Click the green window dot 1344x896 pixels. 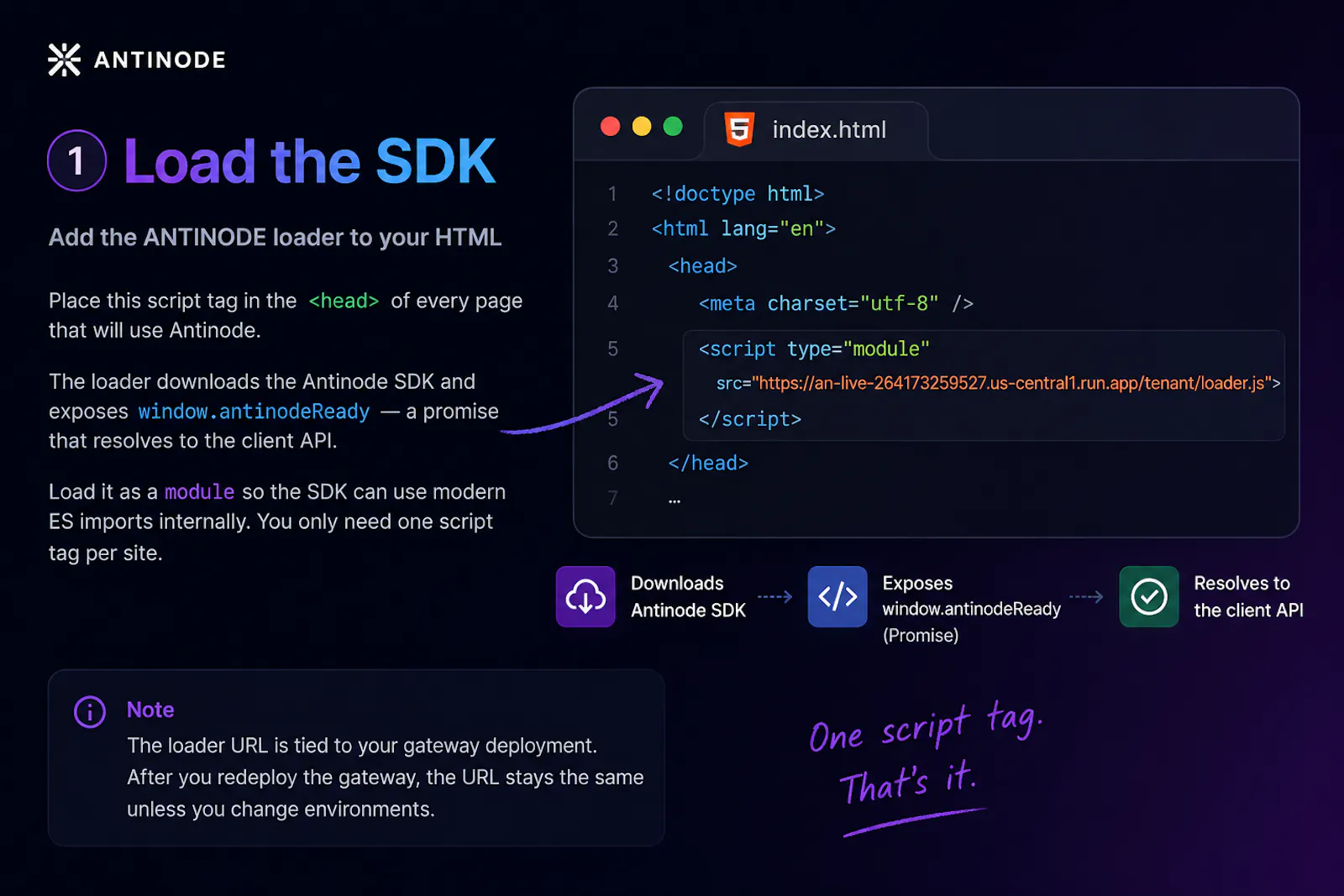[673, 127]
